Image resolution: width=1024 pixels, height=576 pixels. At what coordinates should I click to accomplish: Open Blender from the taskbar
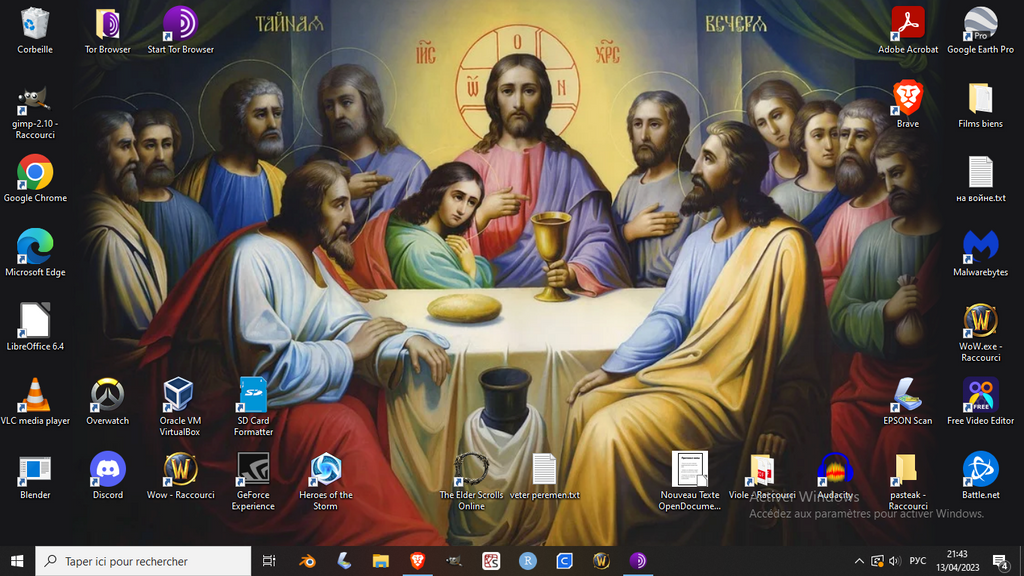coord(307,561)
